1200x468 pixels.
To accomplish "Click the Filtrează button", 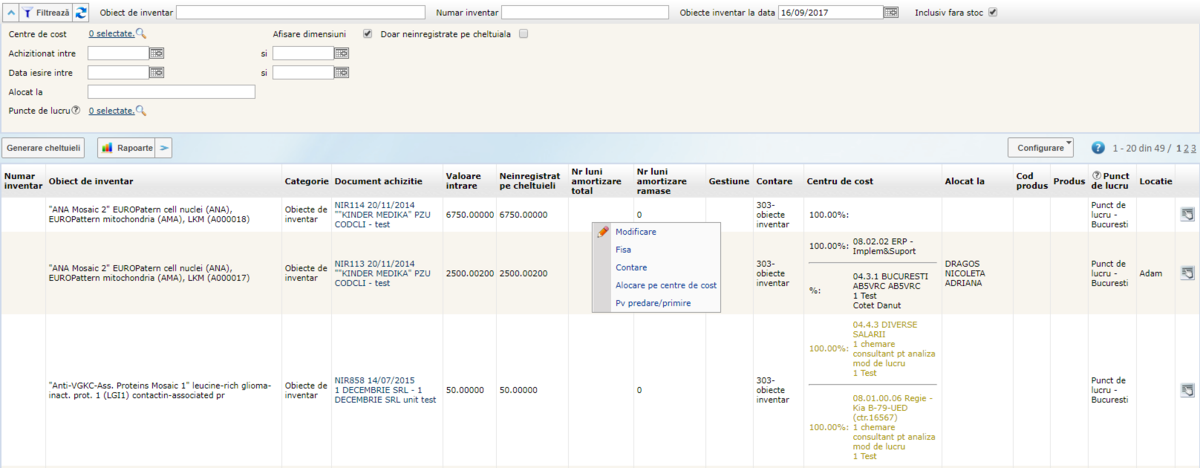I will (47, 12).
